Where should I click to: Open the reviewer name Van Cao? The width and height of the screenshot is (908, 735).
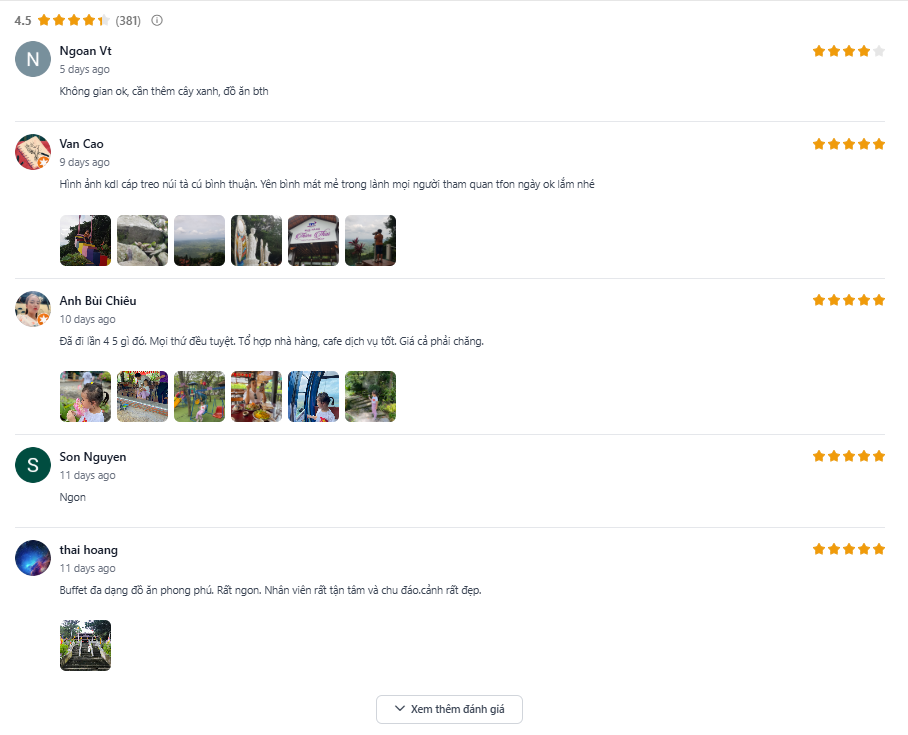82,144
